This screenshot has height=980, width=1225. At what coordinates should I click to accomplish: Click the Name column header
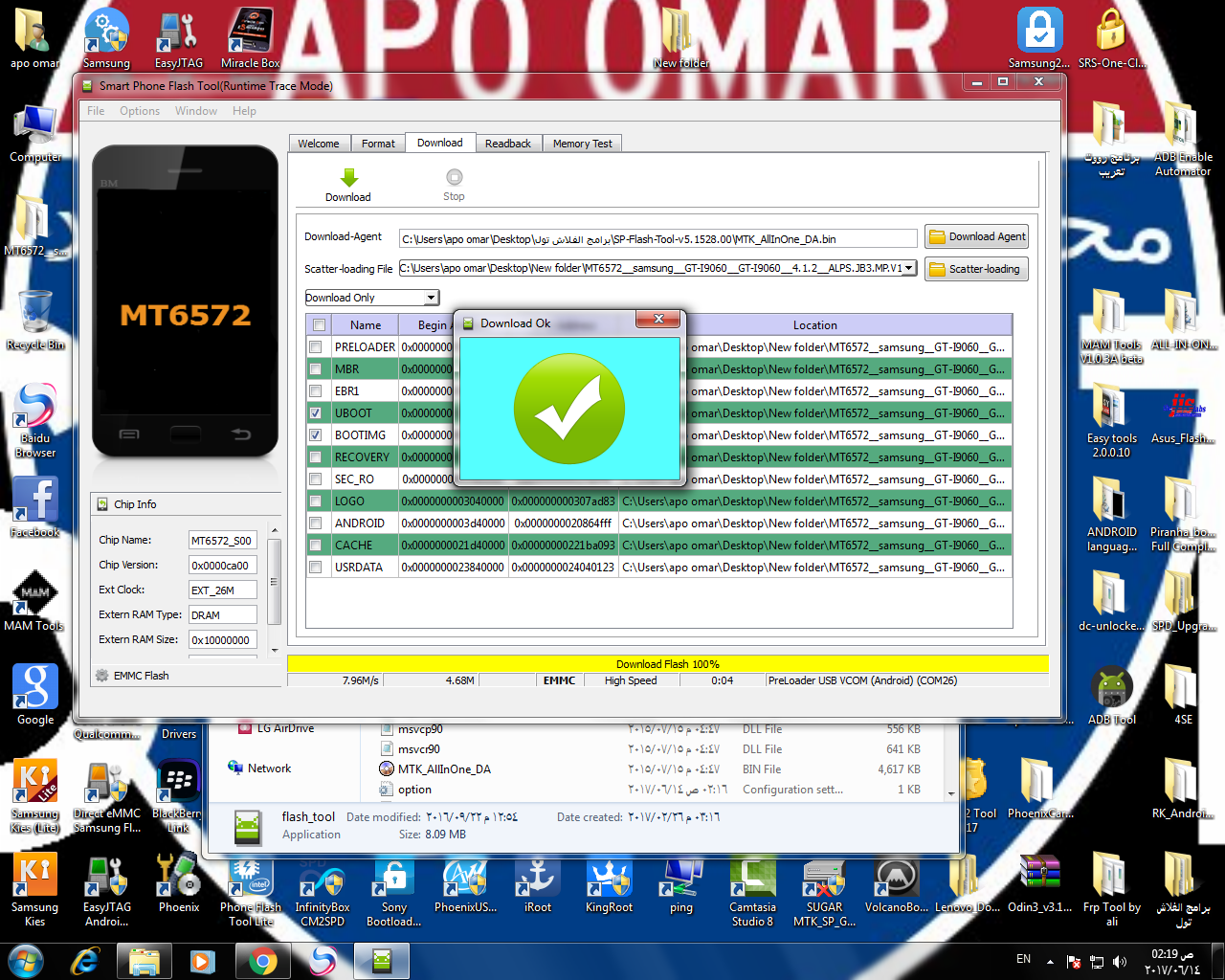(x=365, y=325)
